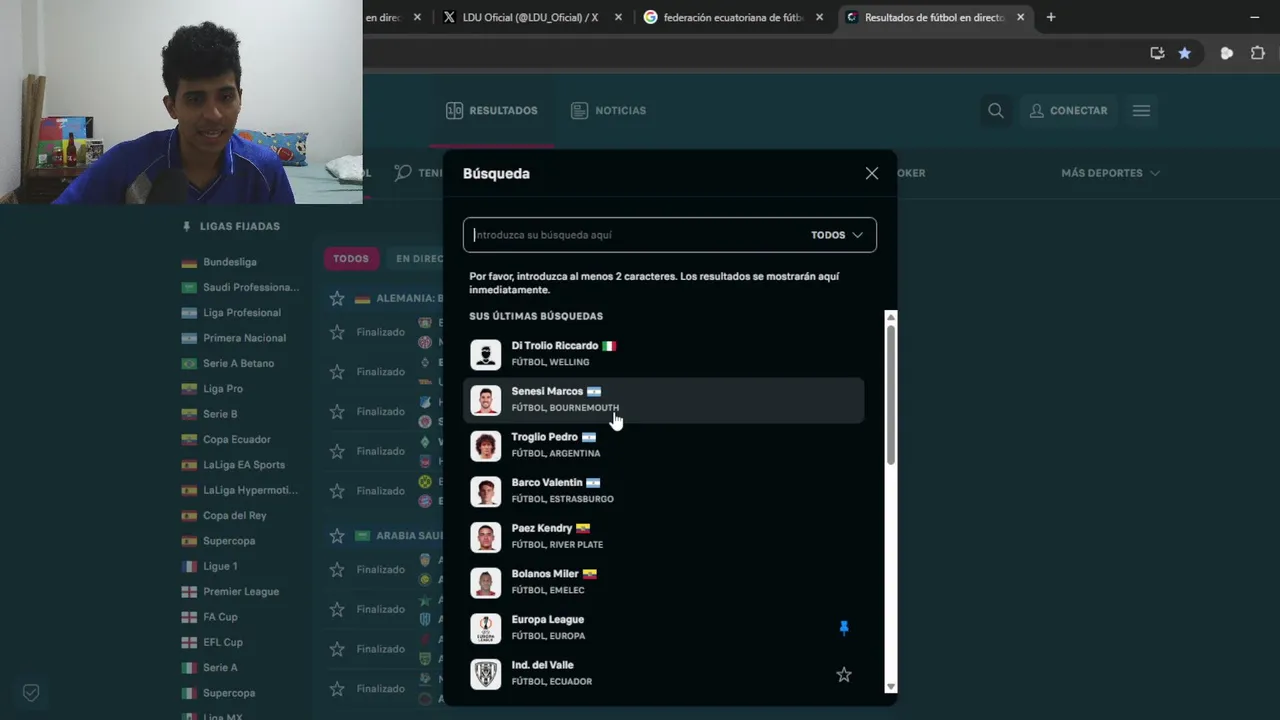Select Bolanos Miler from recent searches
1280x720 pixels.
[664, 583]
